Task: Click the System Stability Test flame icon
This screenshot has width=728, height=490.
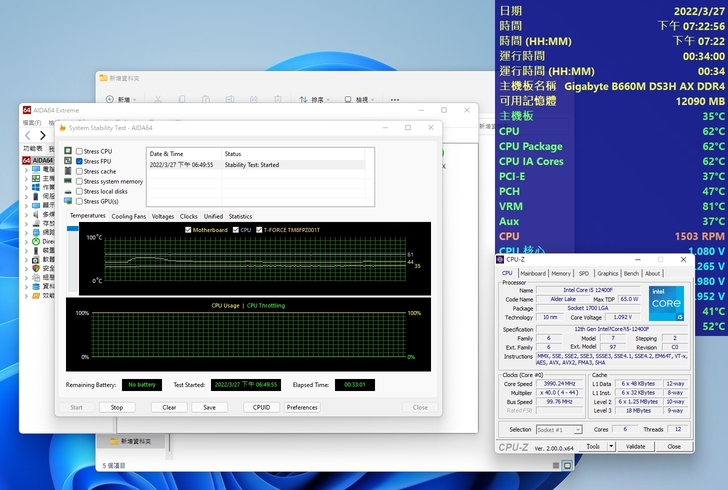Action: pyautogui.click(x=63, y=127)
